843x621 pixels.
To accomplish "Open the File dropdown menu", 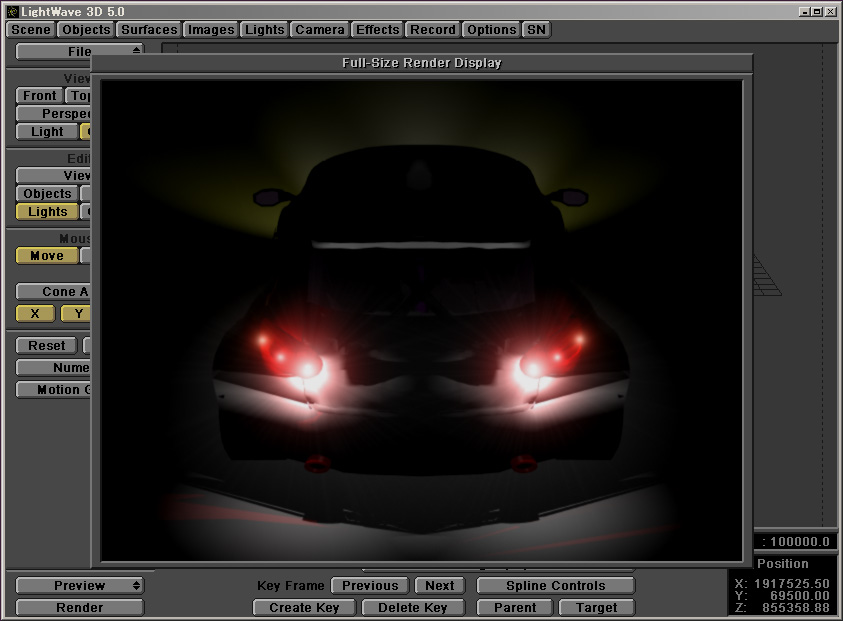I will 80,51.
